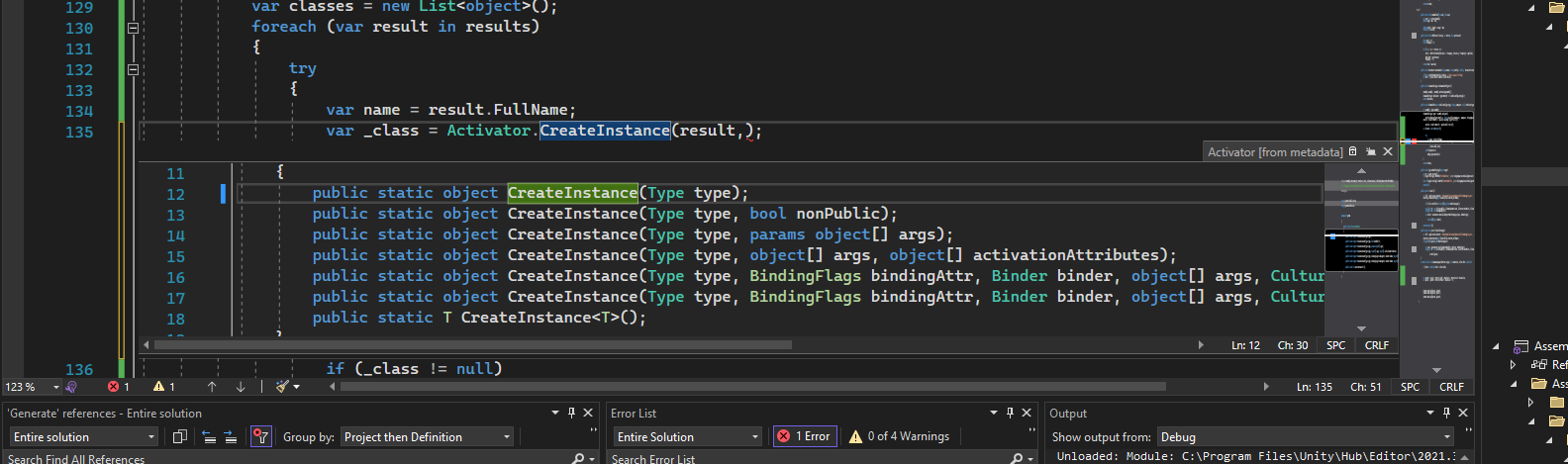Viewport: 1568px width, 464px height.
Task: Open the Show output from Debug dropdown
Action: (x=1305, y=436)
